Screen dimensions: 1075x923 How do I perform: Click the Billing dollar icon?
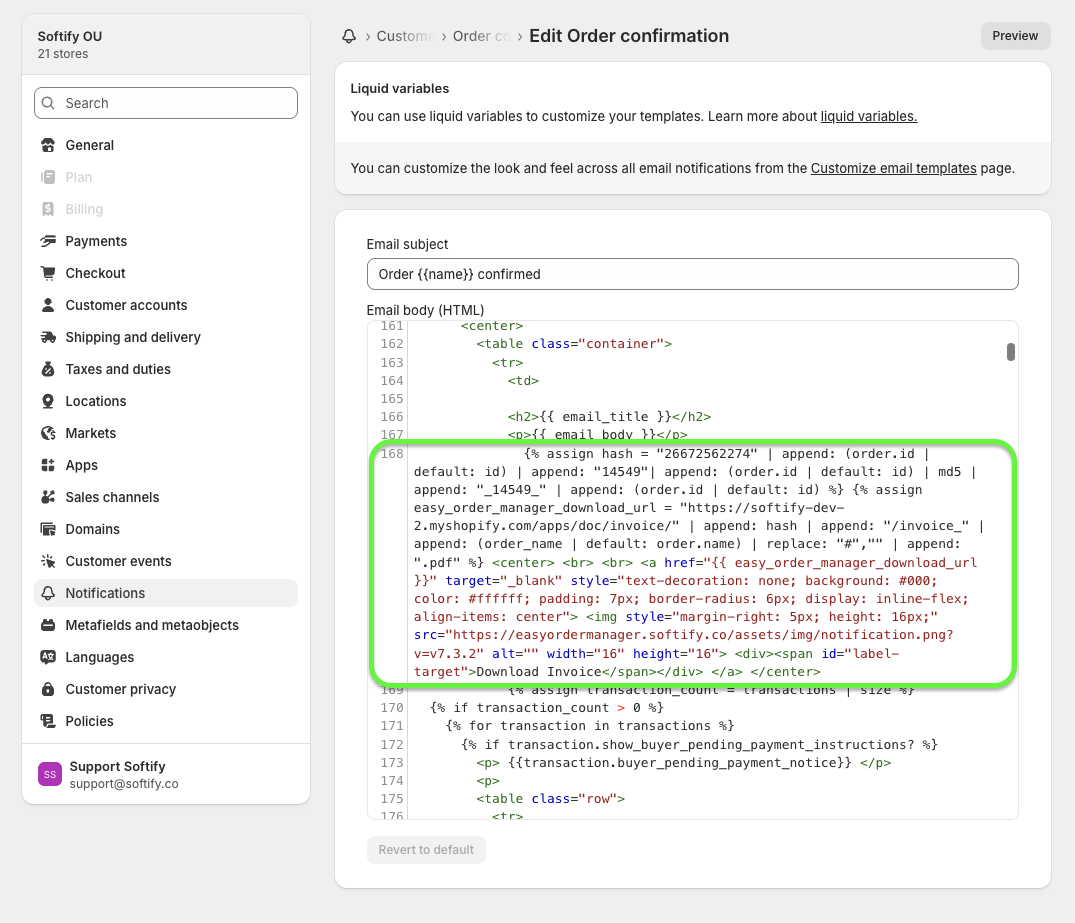(x=48, y=209)
